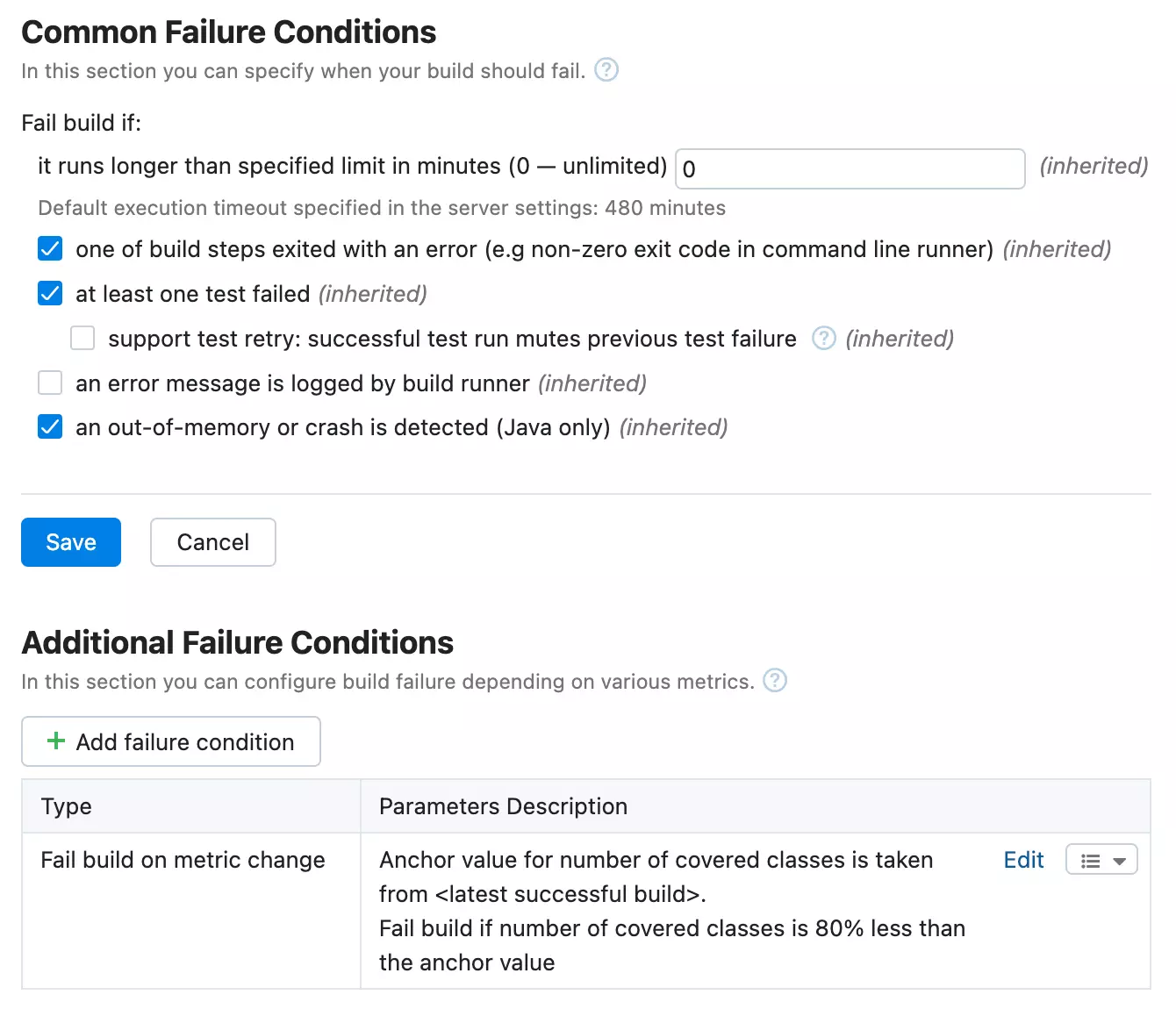Screen dimensions: 1176x1009
Task: Click the execution timeout minutes field
Action: pyautogui.click(x=850, y=168)
